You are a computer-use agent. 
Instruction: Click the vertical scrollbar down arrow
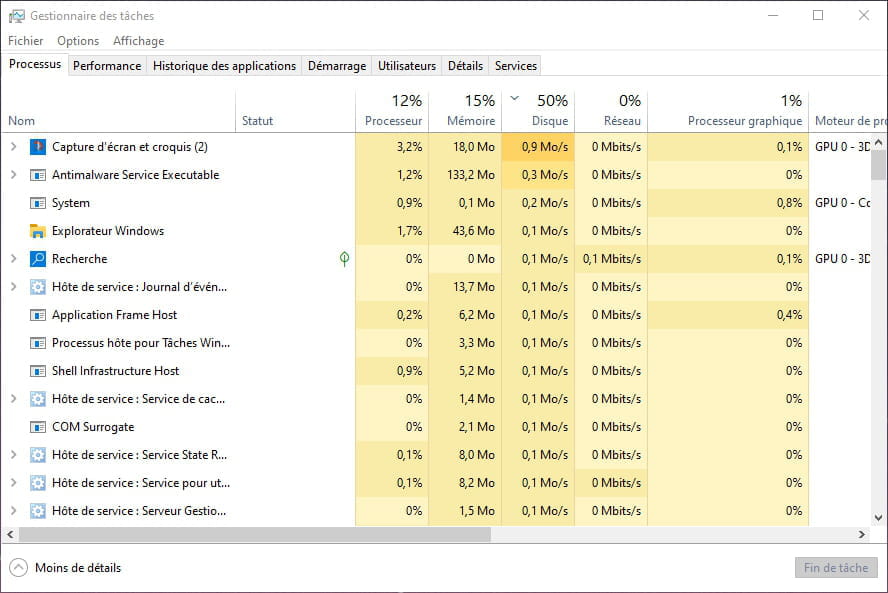(878, 518)
